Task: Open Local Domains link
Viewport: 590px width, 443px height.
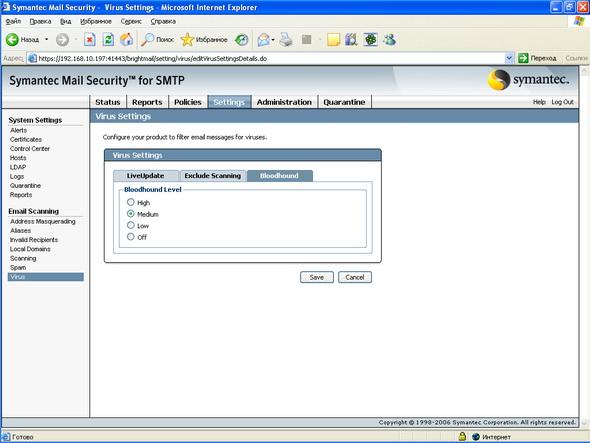Action: click(x=30, y=249)
